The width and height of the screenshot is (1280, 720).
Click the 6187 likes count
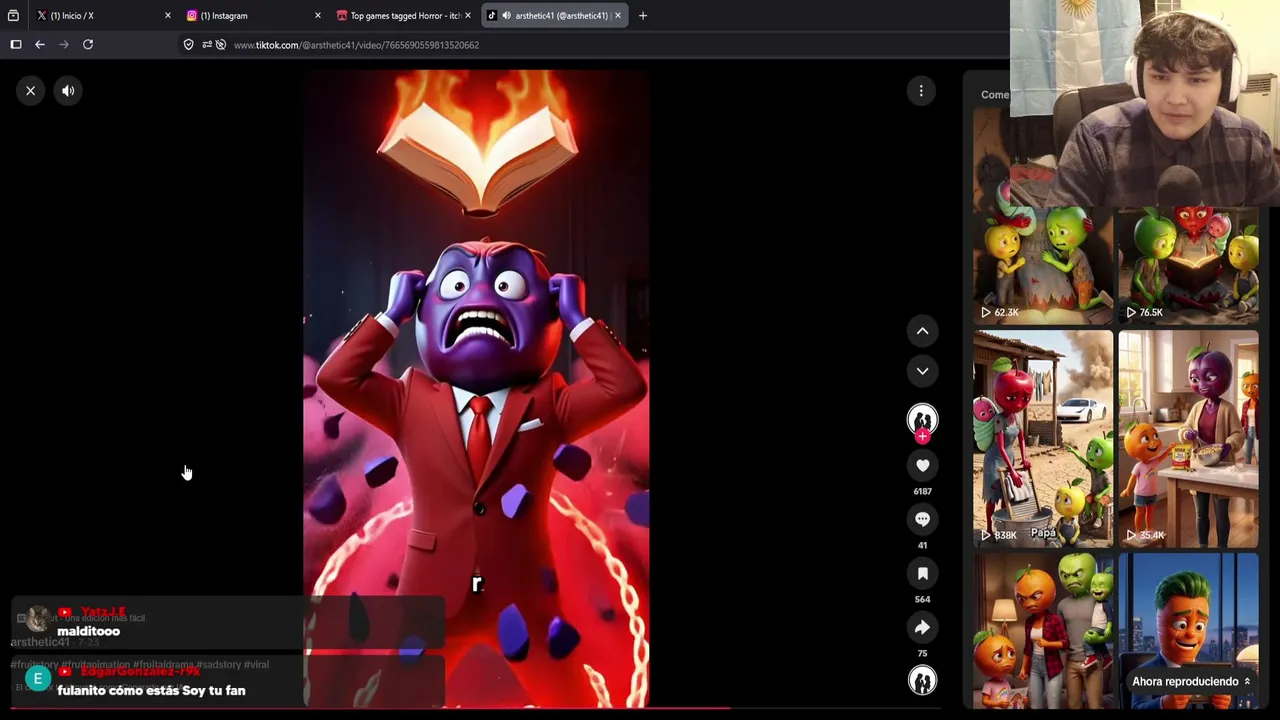(922, 491)
